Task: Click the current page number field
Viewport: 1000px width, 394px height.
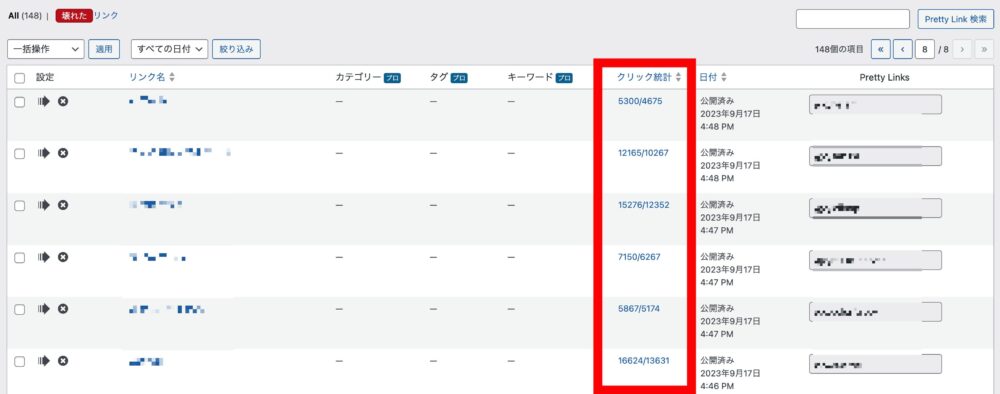Action: 925,49
